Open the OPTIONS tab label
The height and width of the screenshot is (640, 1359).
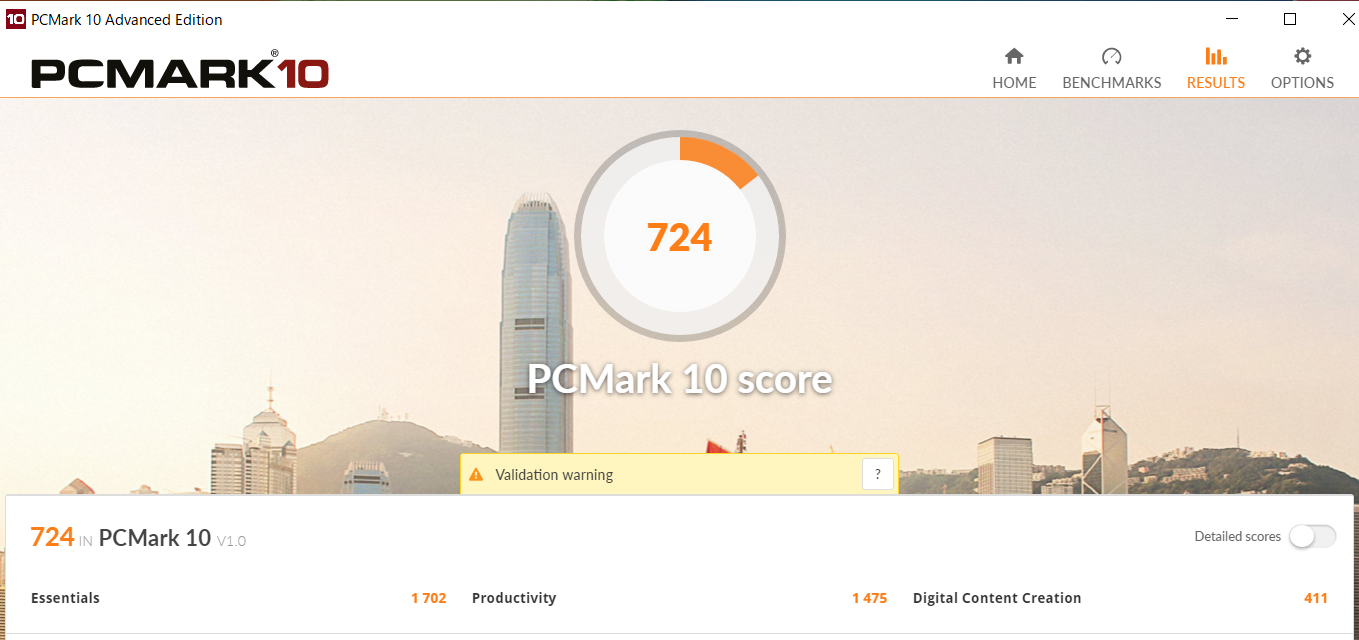point(1302,83)
